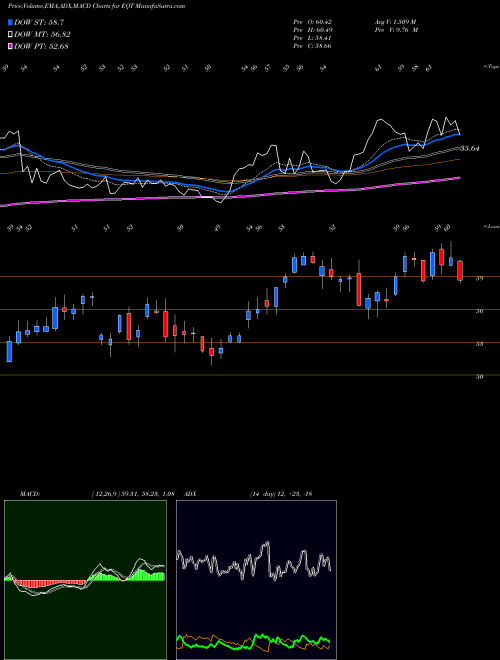Select the DOW ST legend label
Viewport: 500px width, 660px height.
39,22
